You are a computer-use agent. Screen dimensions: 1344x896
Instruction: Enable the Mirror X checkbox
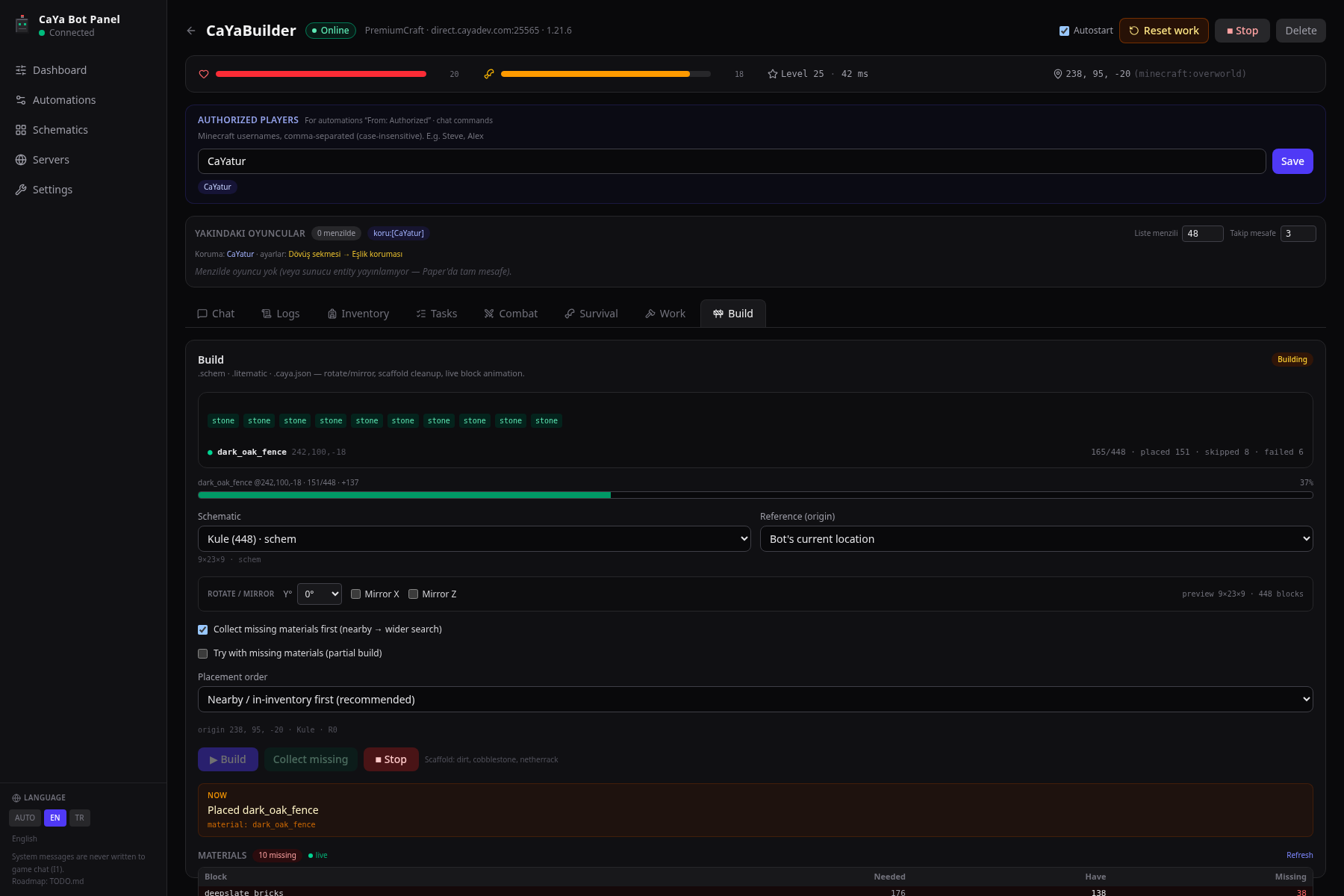[x=356, y=594]
